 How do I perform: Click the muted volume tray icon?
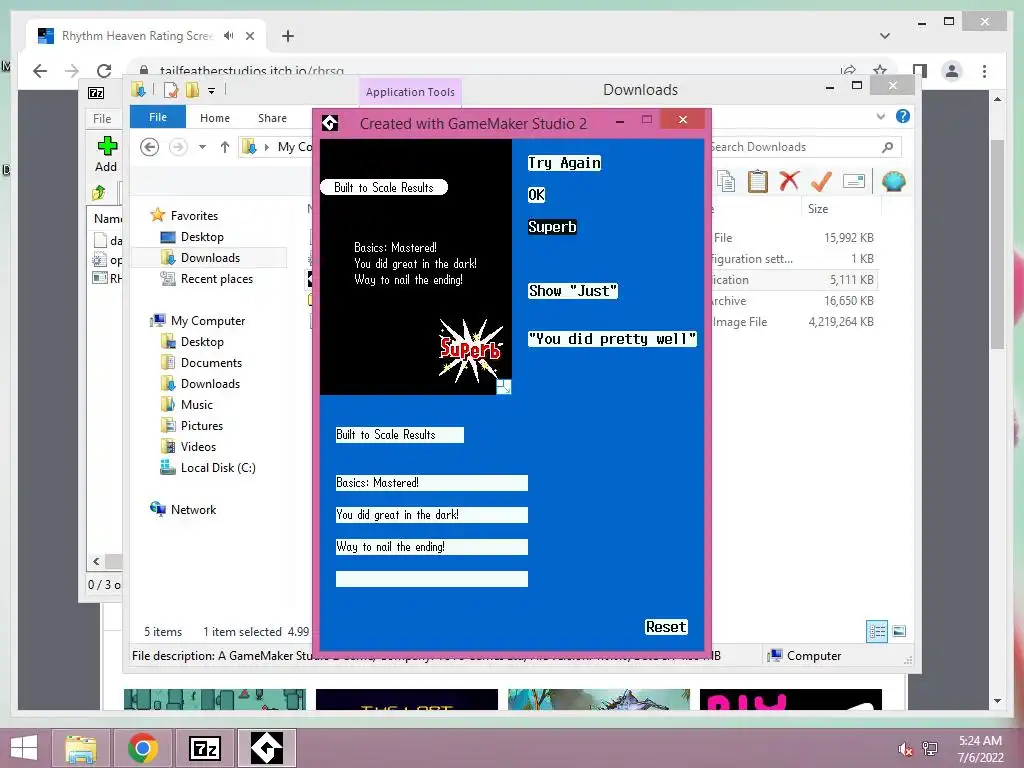click(905, 748)
